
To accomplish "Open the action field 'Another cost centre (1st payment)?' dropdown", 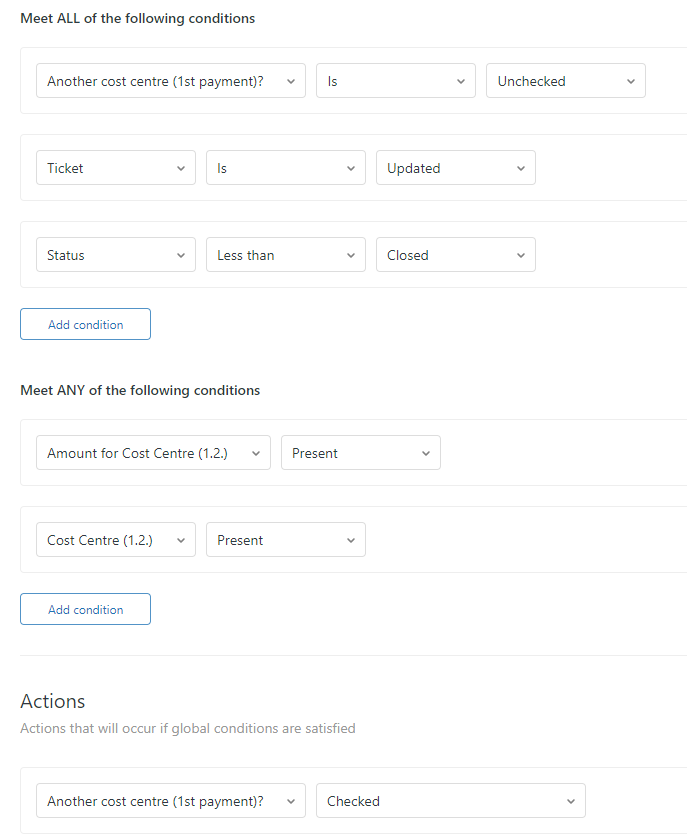I will (170, 801).
